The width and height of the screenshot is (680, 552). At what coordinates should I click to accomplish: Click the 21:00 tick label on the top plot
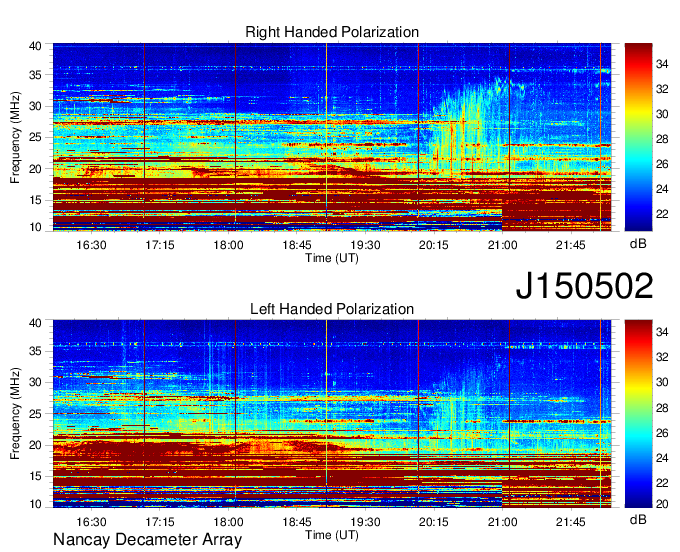point(502,245)
